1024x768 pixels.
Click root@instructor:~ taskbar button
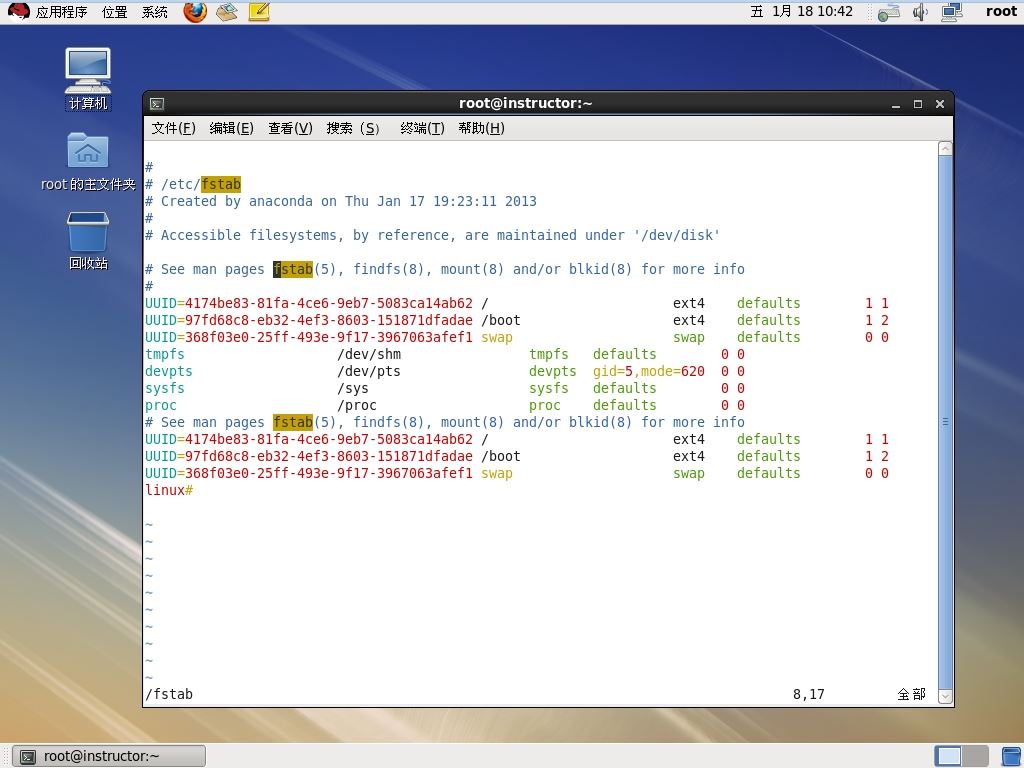click(x=110, y=756)
